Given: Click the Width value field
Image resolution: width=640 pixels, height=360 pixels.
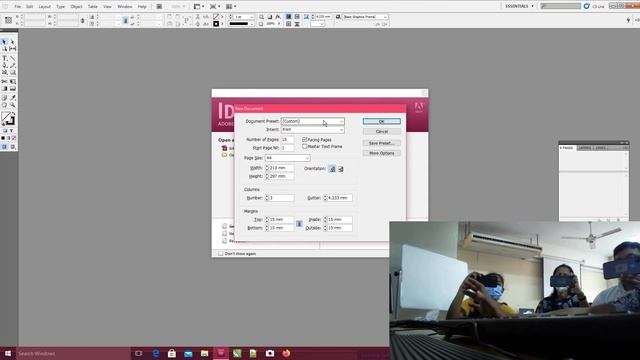Looking at the screenshot, I should coord(281,168).
